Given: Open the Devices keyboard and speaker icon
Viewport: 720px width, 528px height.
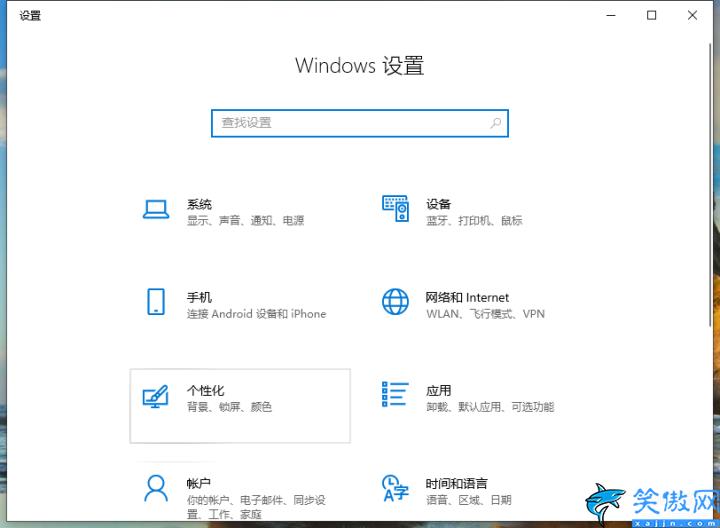Looking at the screenshot, I should pyautogui.click(x=395, y=208).
